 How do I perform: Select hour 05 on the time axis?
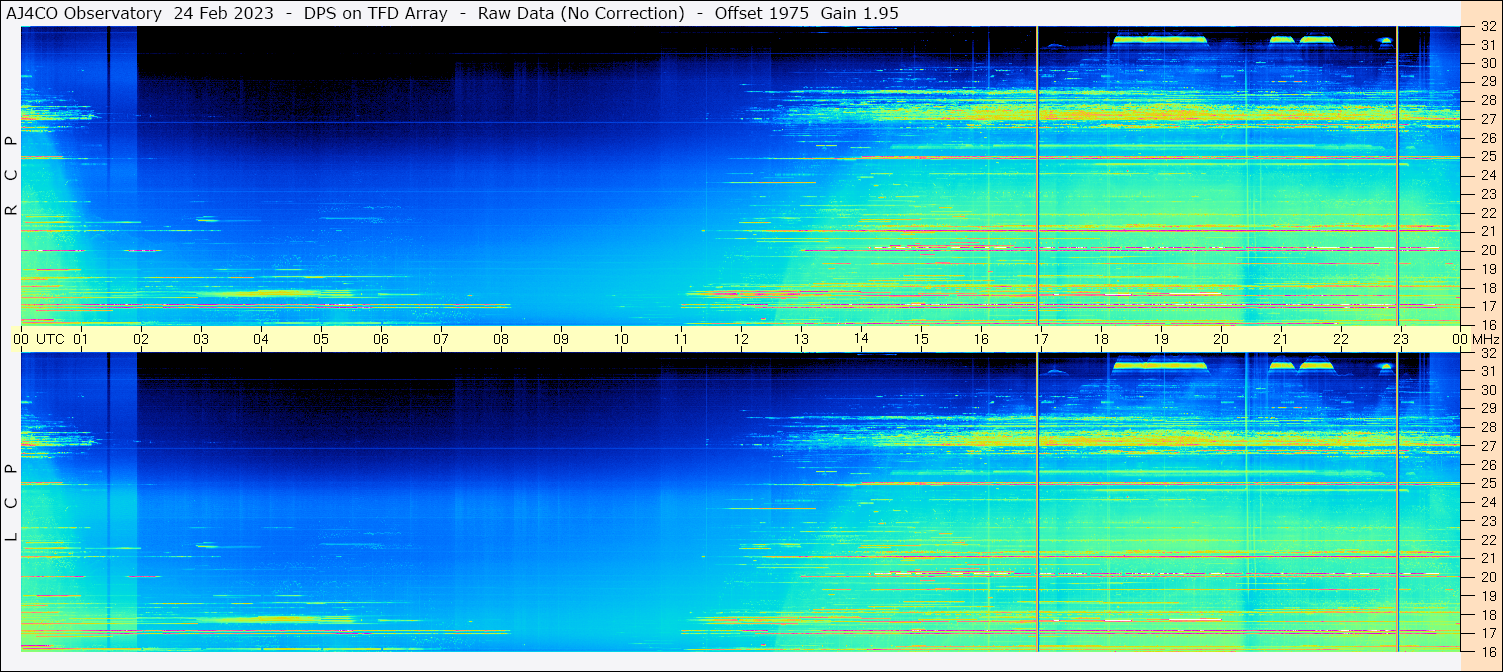click(x=321, y=339)
